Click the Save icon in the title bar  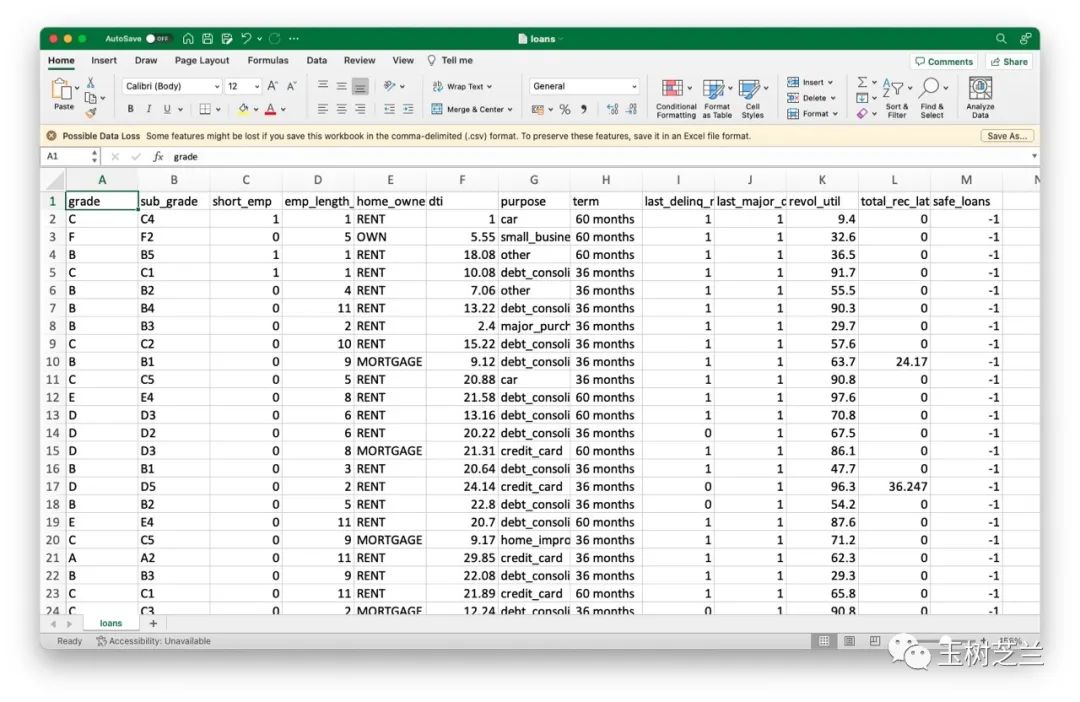coord(208,39)
